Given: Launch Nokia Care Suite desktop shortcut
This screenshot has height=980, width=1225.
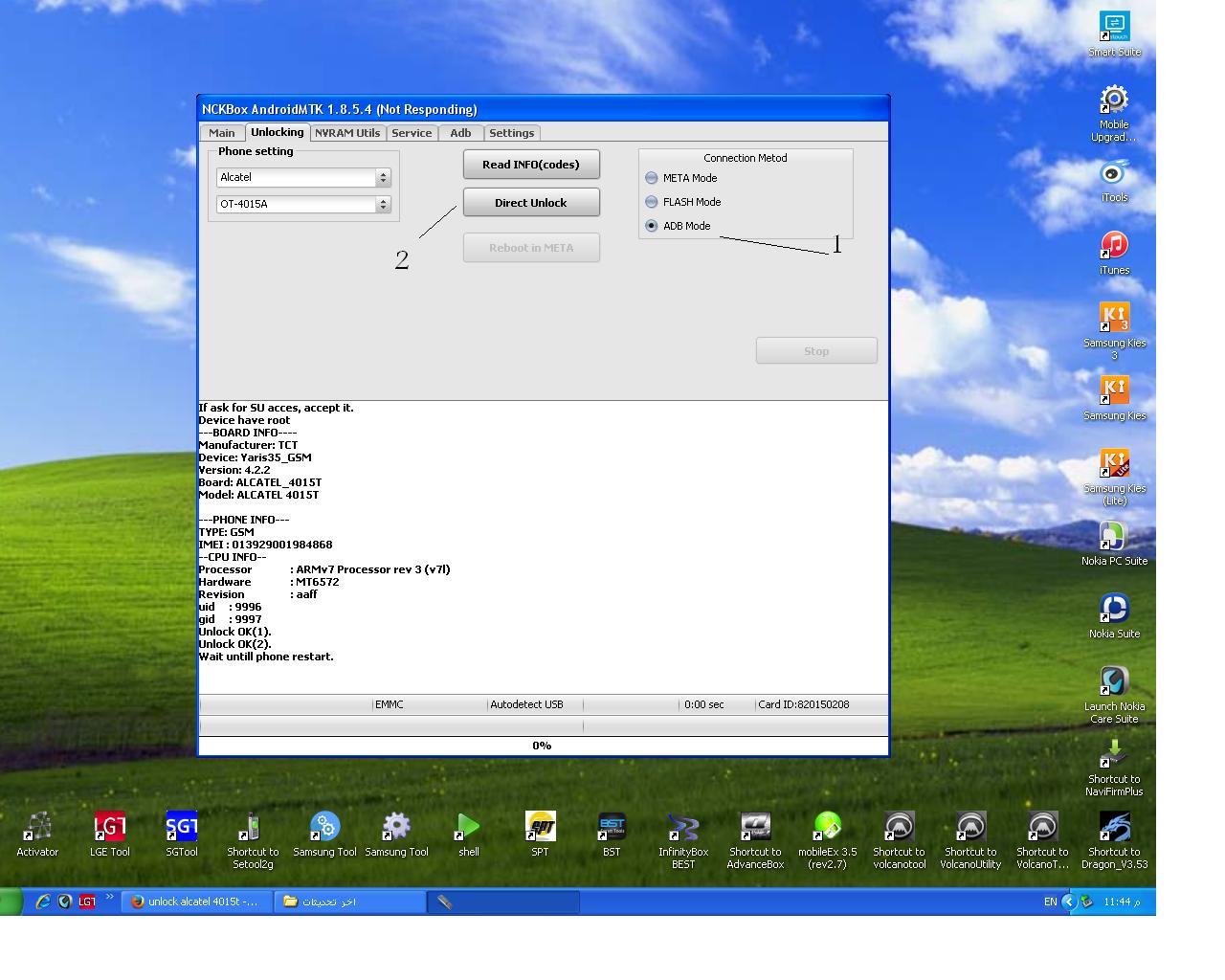Looking at the screenshot, I should (1114, 695).
